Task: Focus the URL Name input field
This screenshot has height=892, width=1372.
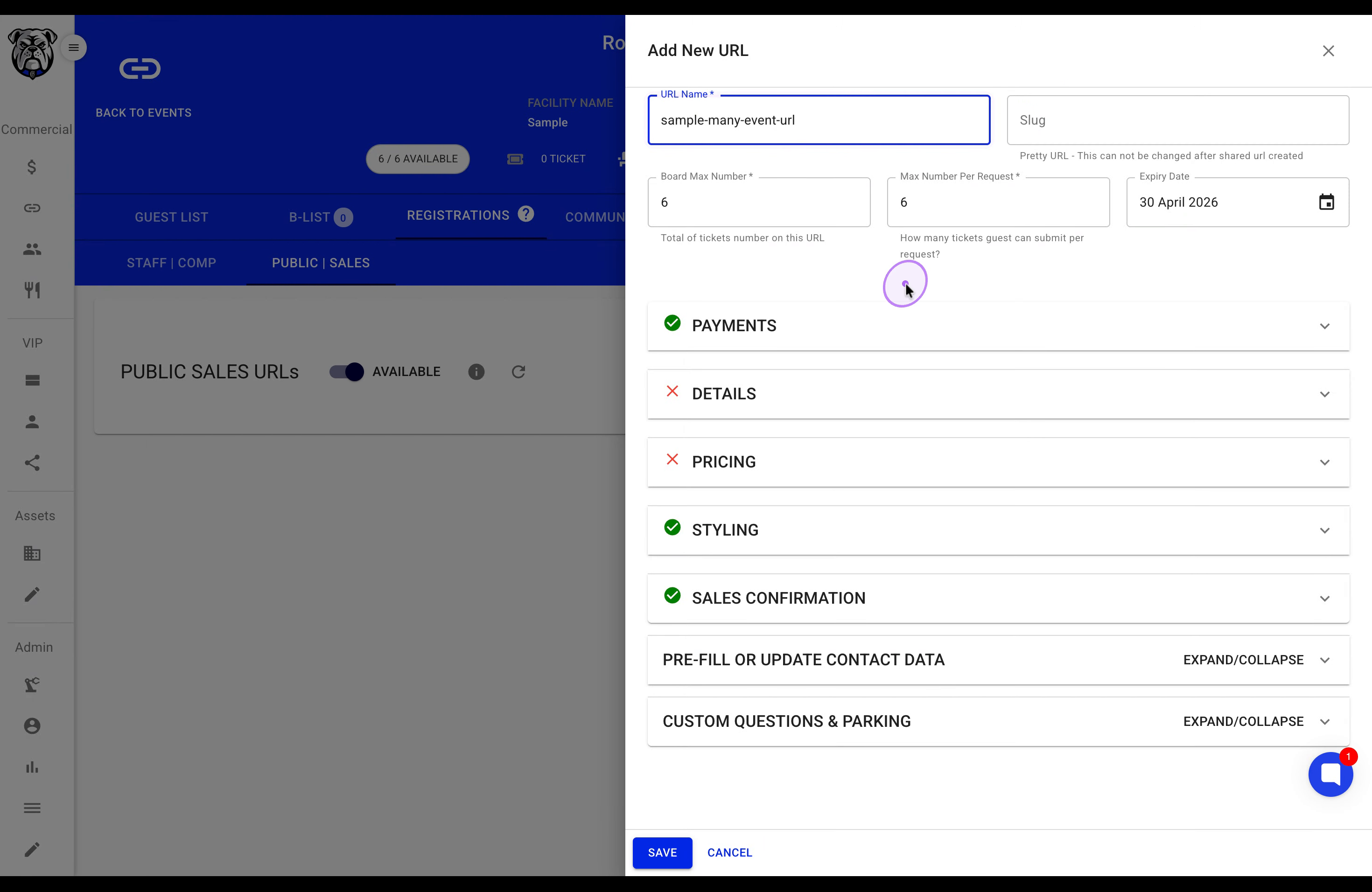Action: (819, 120)
